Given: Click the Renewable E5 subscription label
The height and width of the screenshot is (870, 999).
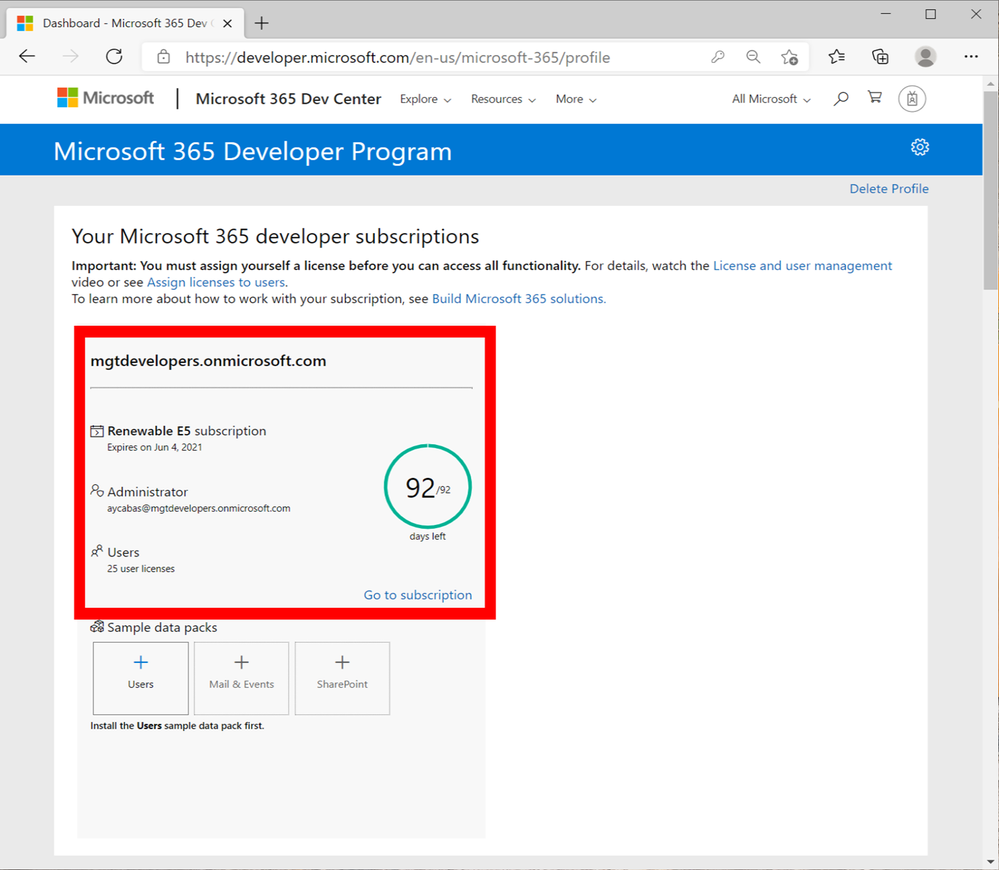Looking at the screenshot, I should (187, 431).
